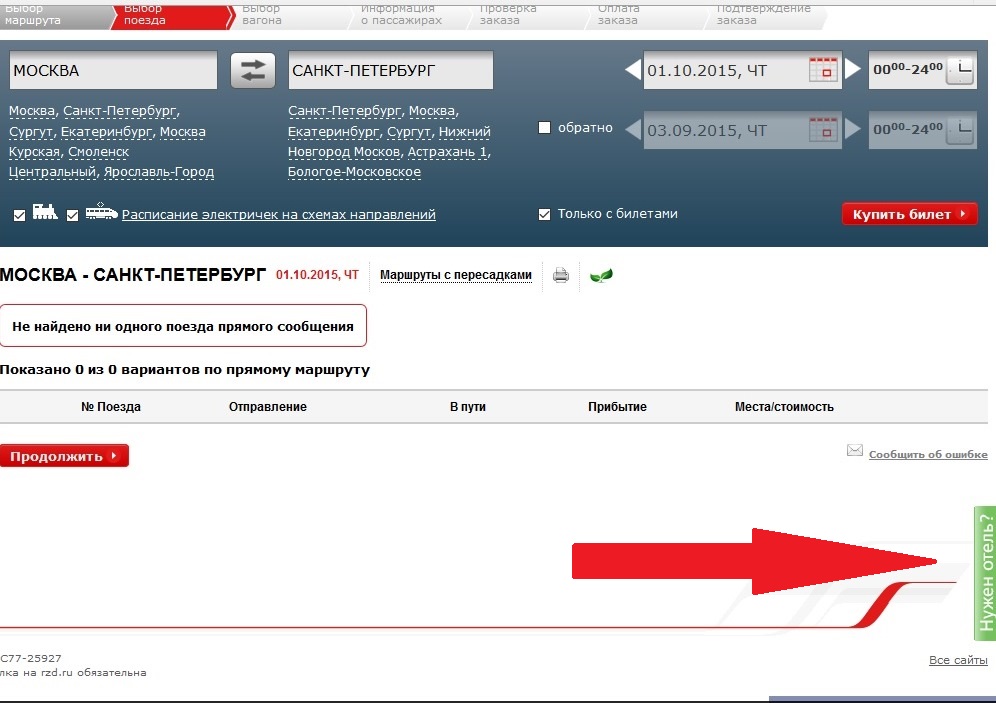
Task: Toggle the steam locomotive train checkbox
Action: (x=20, y=215)
